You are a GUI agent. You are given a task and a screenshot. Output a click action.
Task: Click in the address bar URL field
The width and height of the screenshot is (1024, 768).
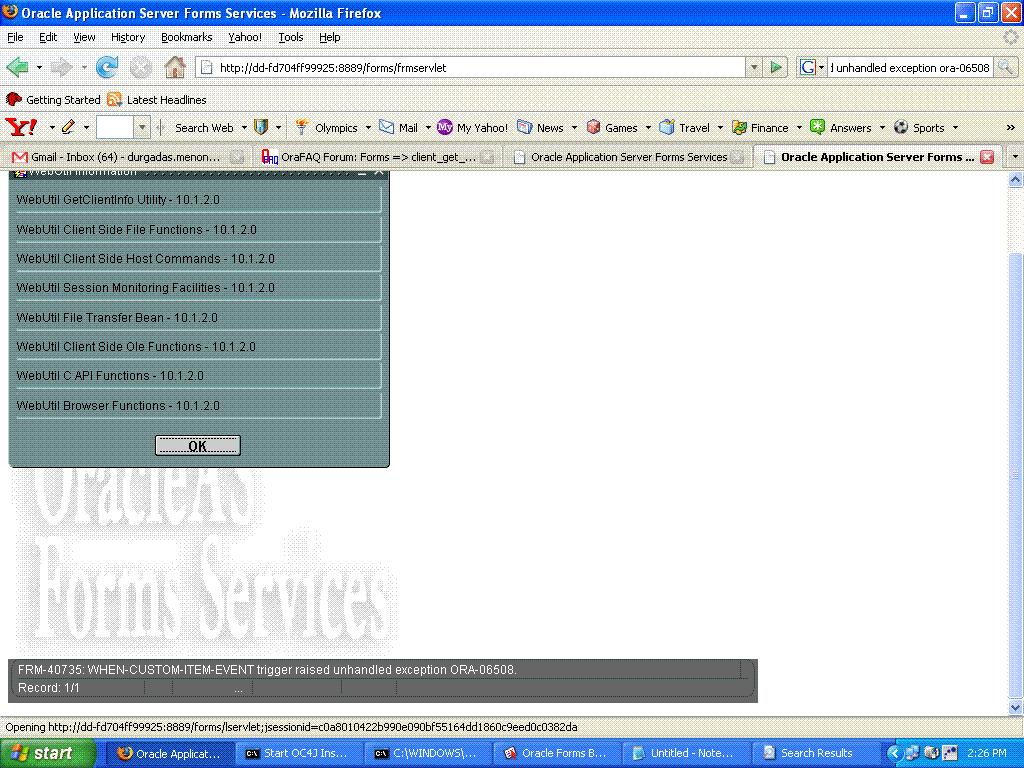480,68
